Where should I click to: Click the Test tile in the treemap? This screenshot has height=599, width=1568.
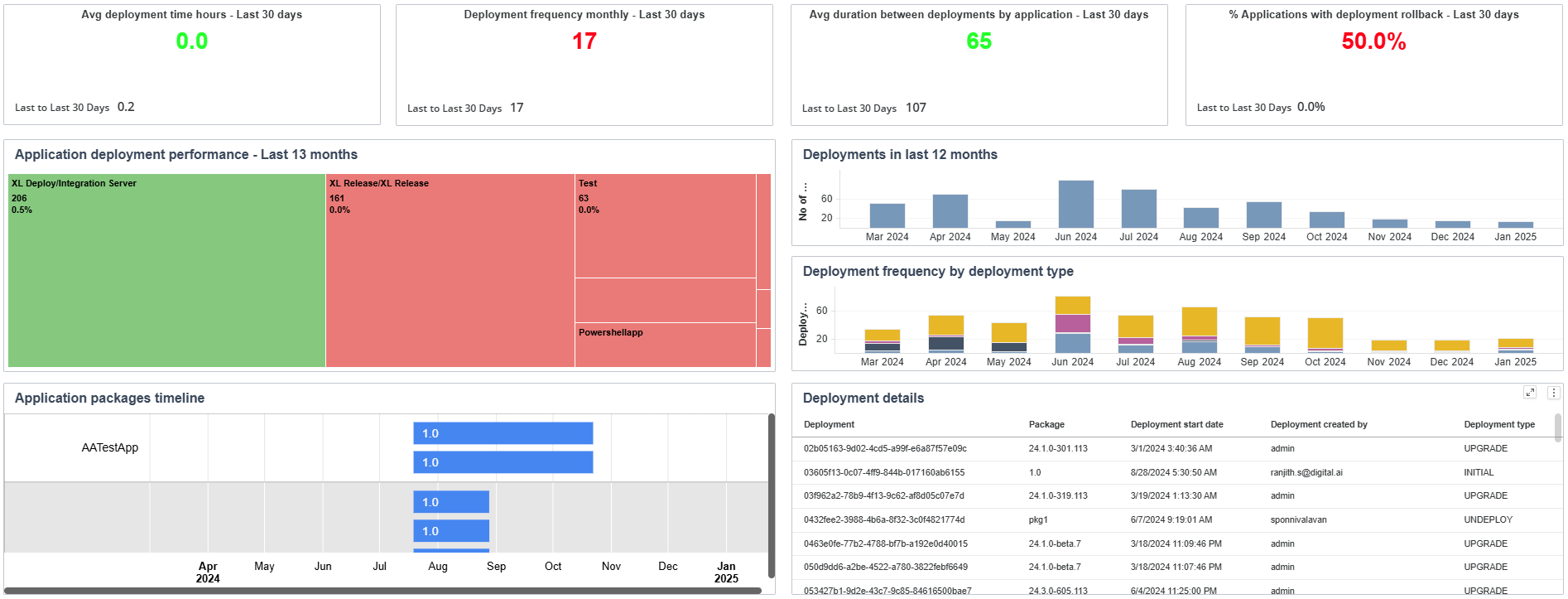pos(666,225)
